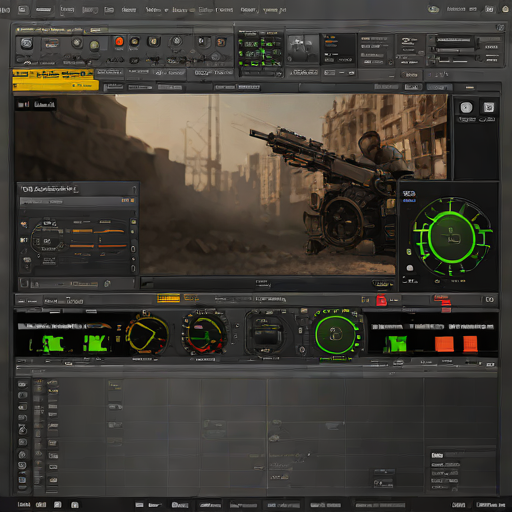Click the green ring dial in the instrument strip
The height and width of the screenshot is (512, 512).
(x=335, y=334)
